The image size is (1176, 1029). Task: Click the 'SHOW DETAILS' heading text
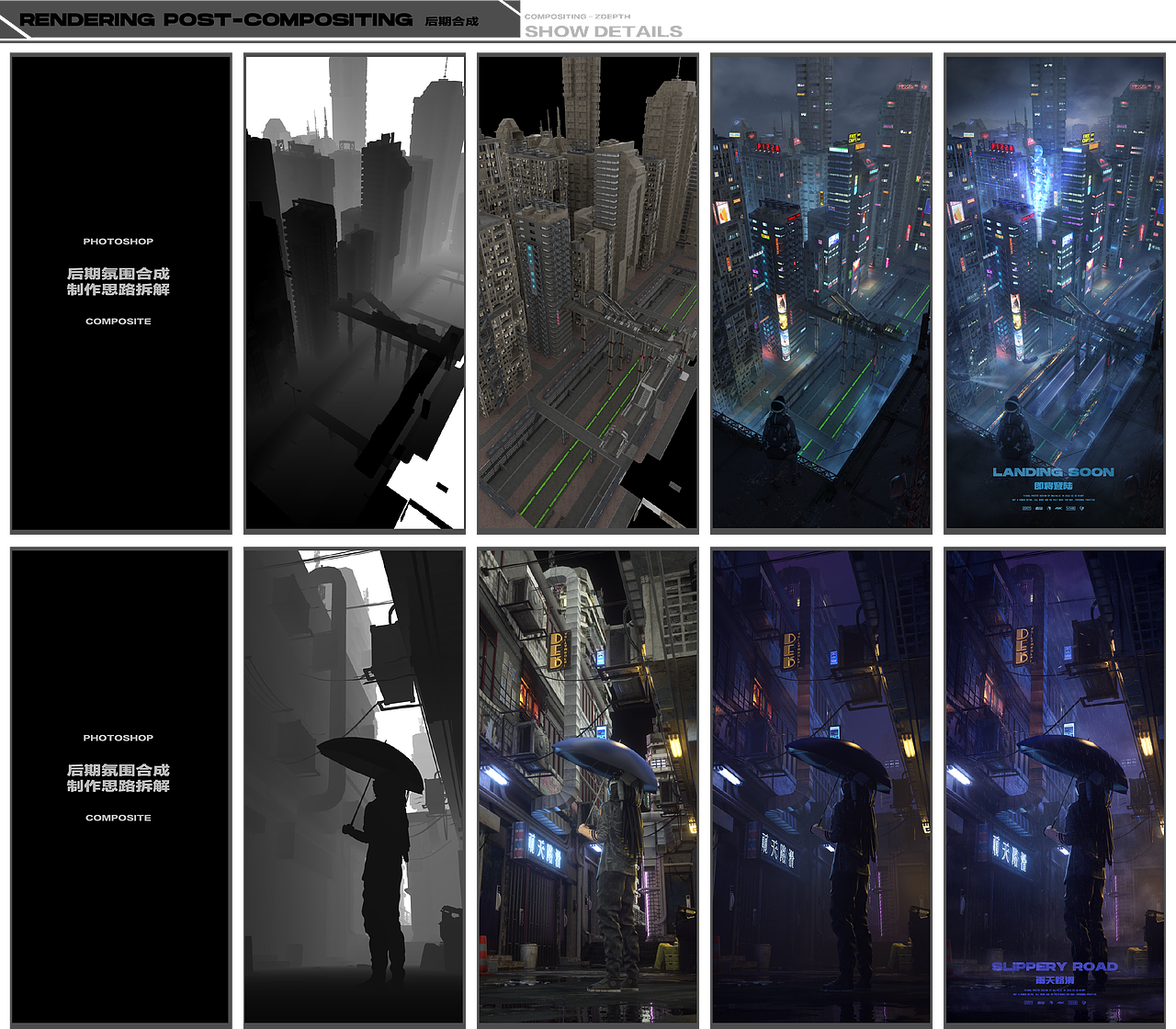[604, 31]
